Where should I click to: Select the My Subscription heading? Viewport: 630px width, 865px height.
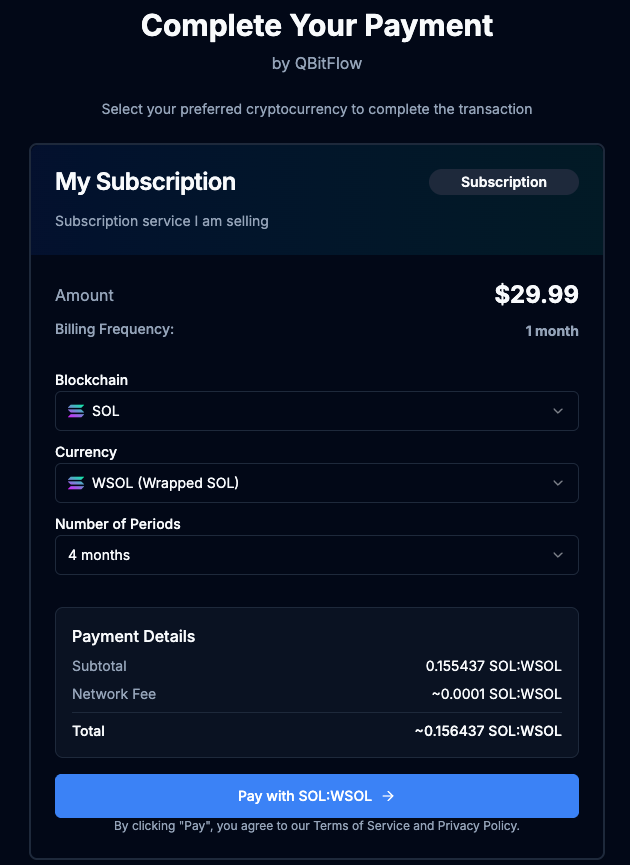coord(145,182)
